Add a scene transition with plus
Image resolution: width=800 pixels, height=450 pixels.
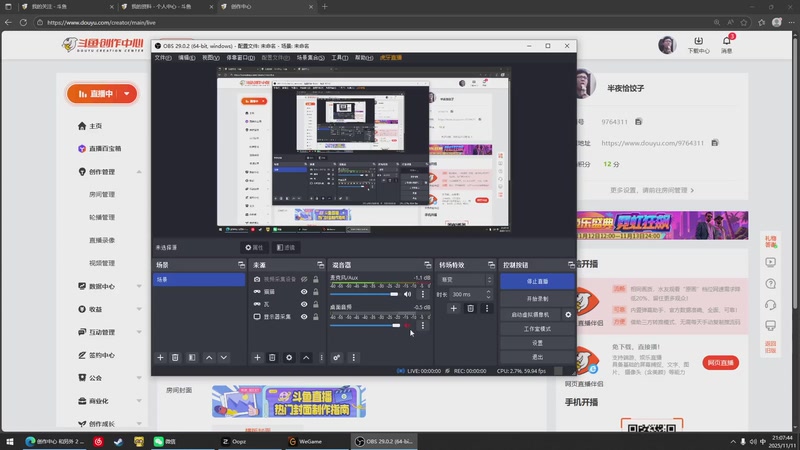point(453,308)
